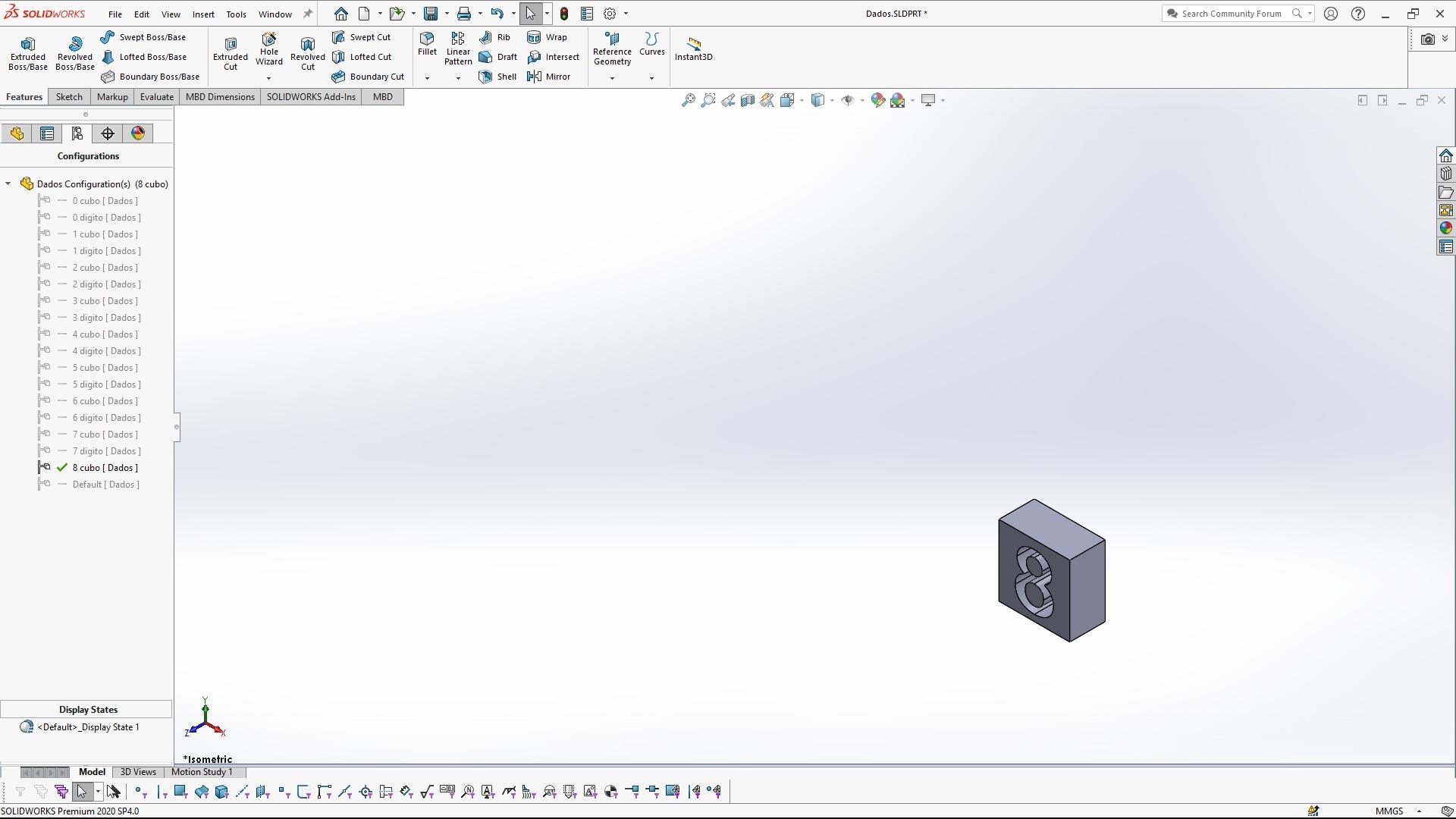The image size is (1456, 819).
Task: Pick the Boundary Boss/Base tool
Action: coord(149,77)
